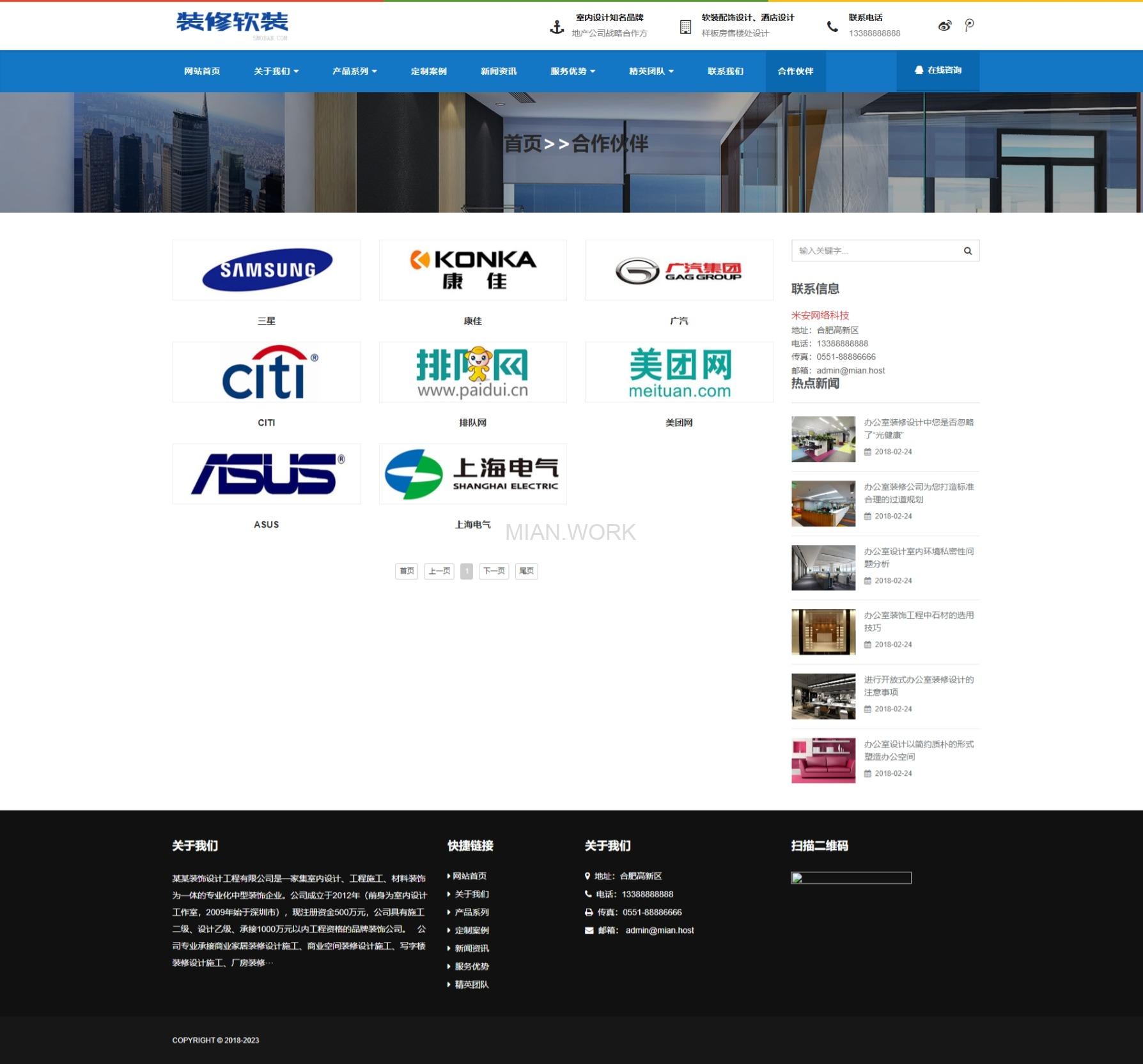Image resolution: width=1143 pixels, height=1064 pixels.
Task: Open footer quick link 关于我们
Action: click(471, 894)
